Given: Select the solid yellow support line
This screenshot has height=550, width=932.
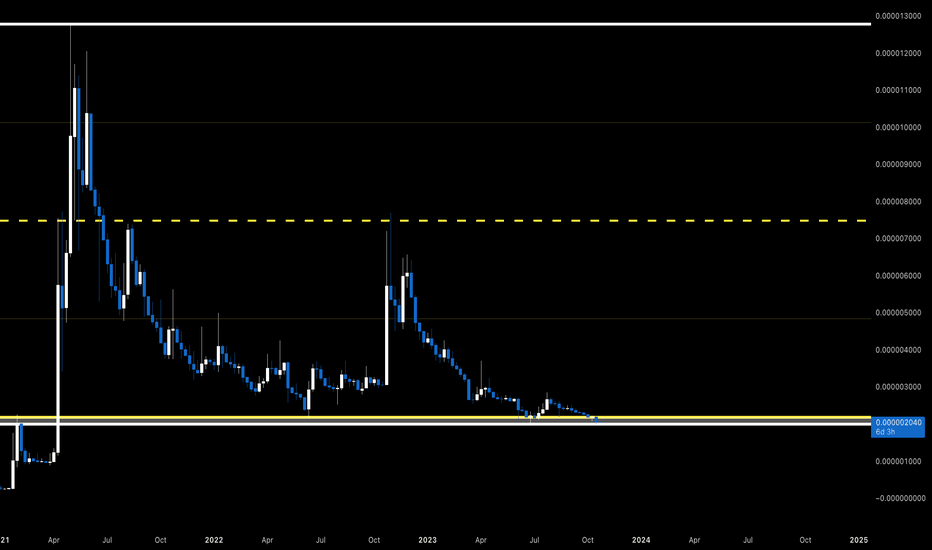Looking at the screenshot, I should coord(435,417).
